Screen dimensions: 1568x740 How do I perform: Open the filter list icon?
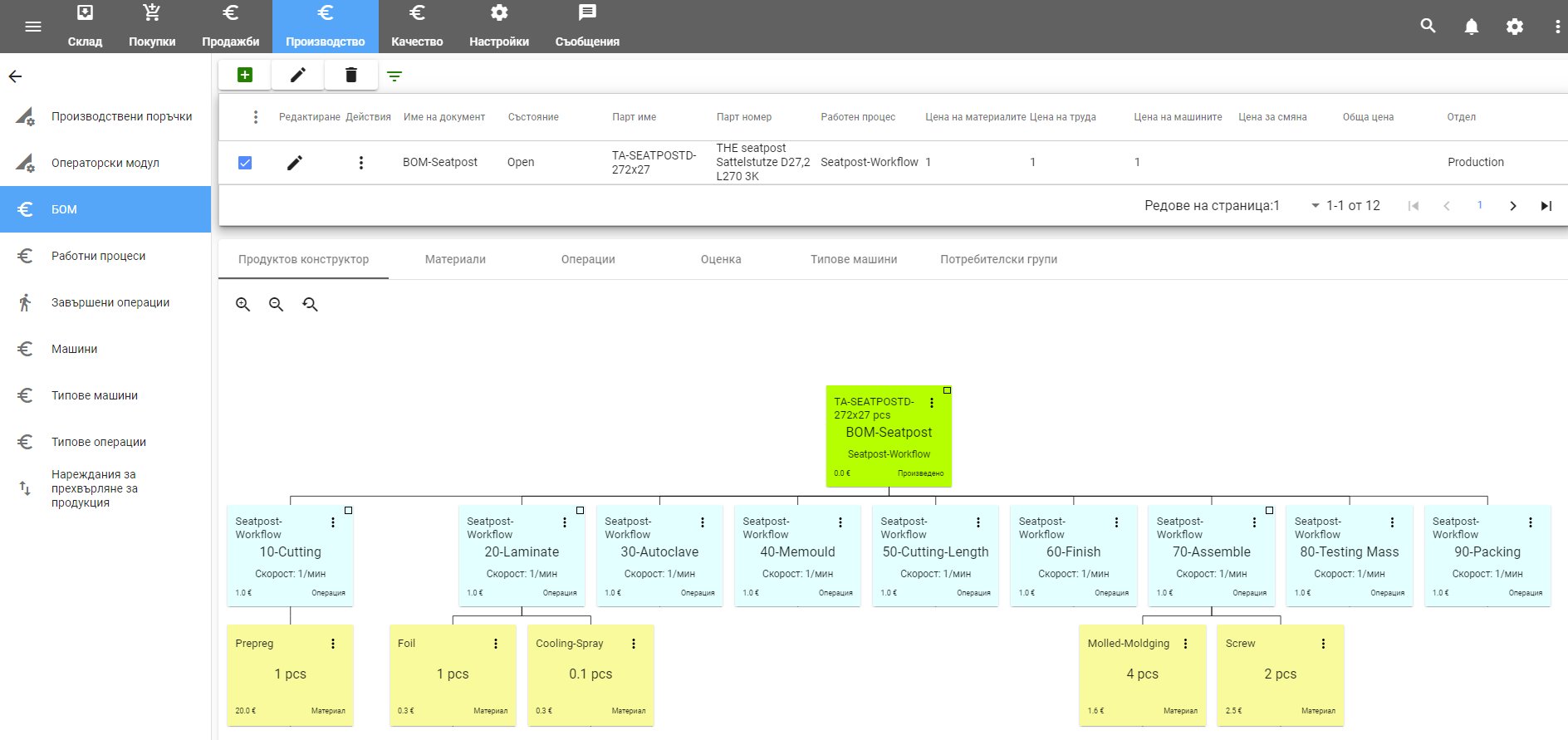[x=394, y=76]
